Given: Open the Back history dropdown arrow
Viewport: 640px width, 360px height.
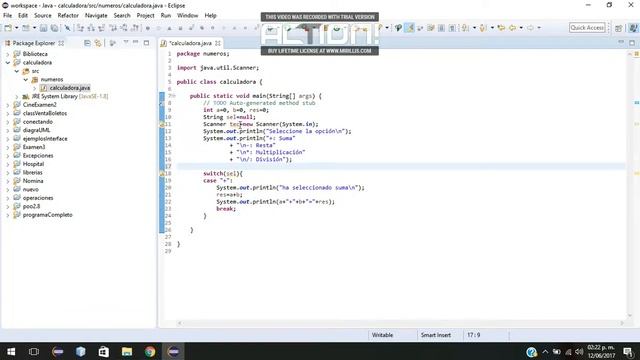Looking at the screenshot, I should coord(521,28).
